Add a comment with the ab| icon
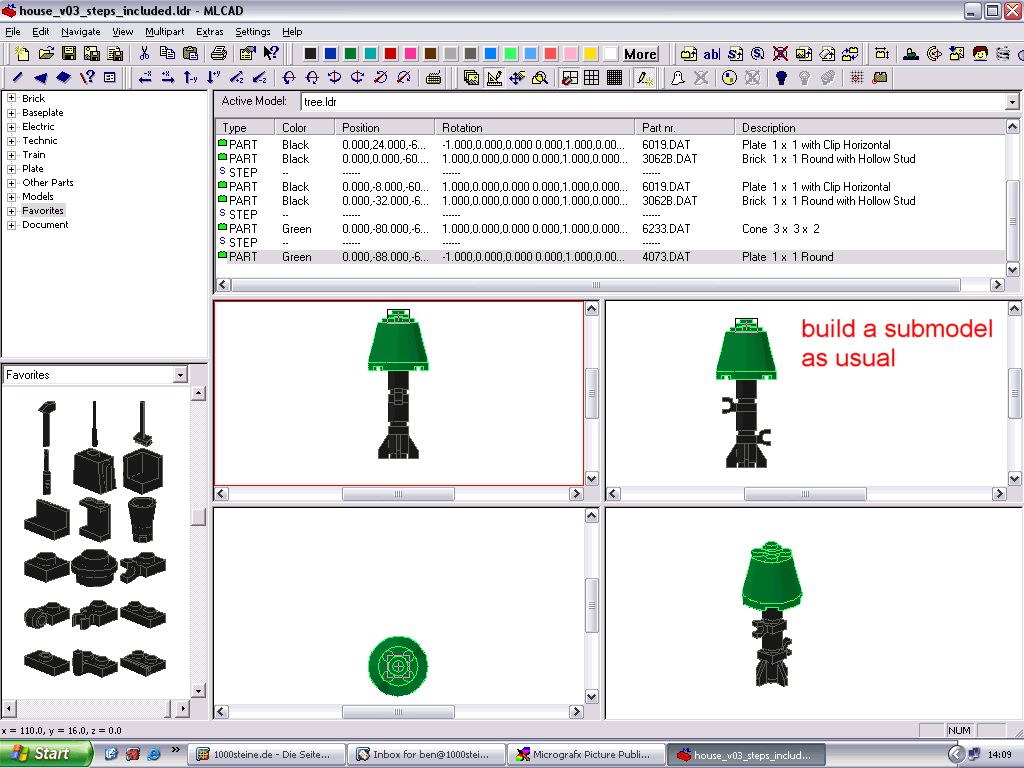The height and width of the screenshot is (768, 1024). (712, 54)
